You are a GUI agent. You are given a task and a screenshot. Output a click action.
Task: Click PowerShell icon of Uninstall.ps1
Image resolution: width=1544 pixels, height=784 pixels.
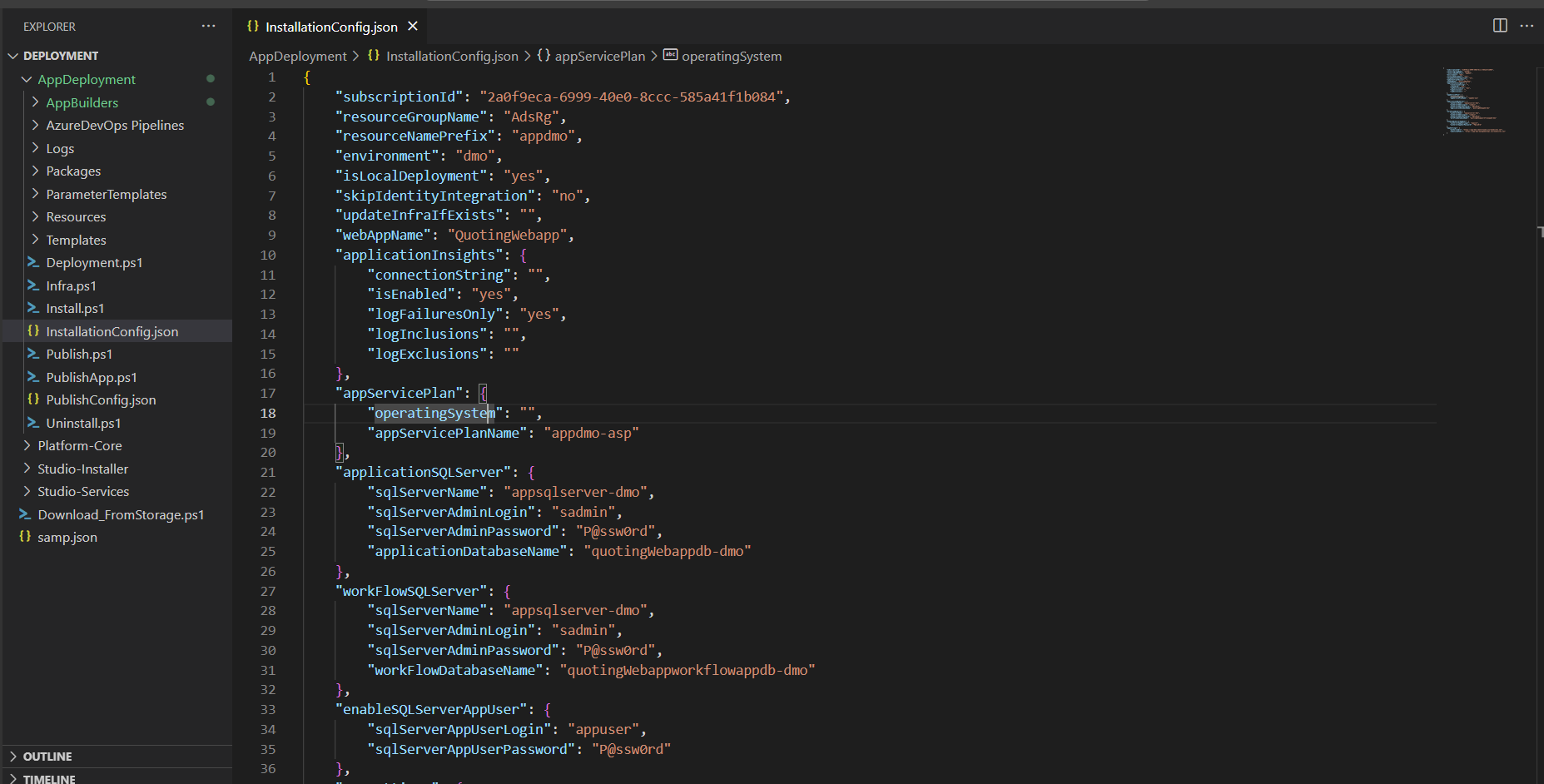click(x=33, y=423)
